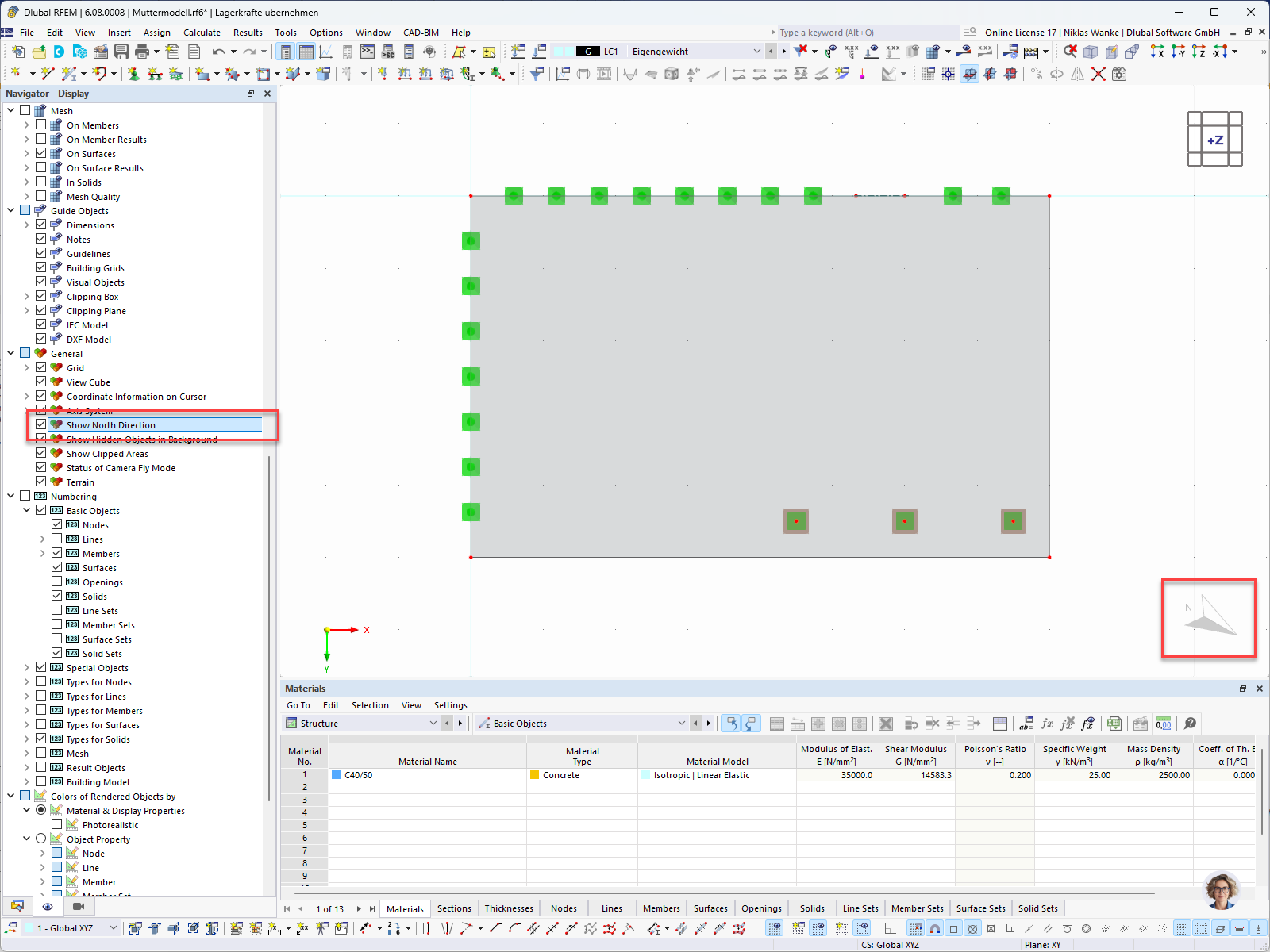Check the Openings numbering checkbox

coord(57,582)
